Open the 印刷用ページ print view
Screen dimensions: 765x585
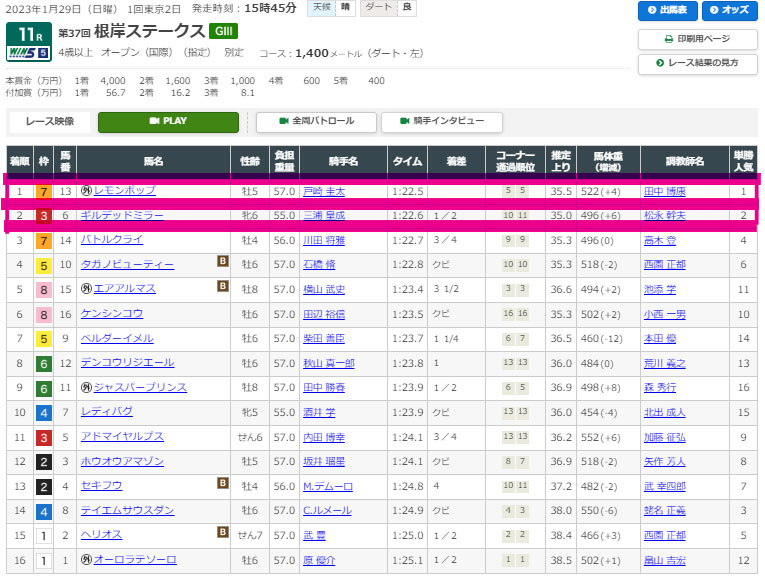click(697, 39)
